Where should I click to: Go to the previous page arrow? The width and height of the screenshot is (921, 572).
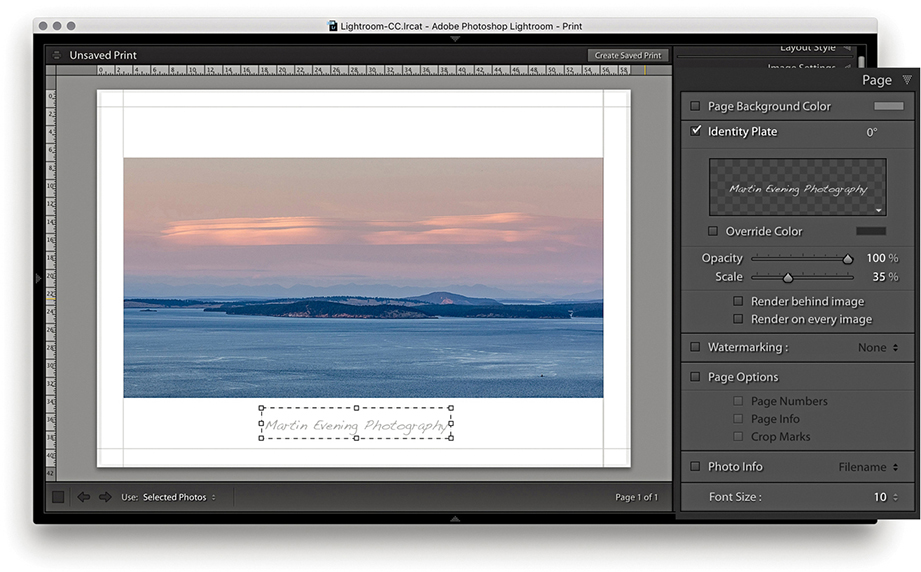[x=84, y=497]
